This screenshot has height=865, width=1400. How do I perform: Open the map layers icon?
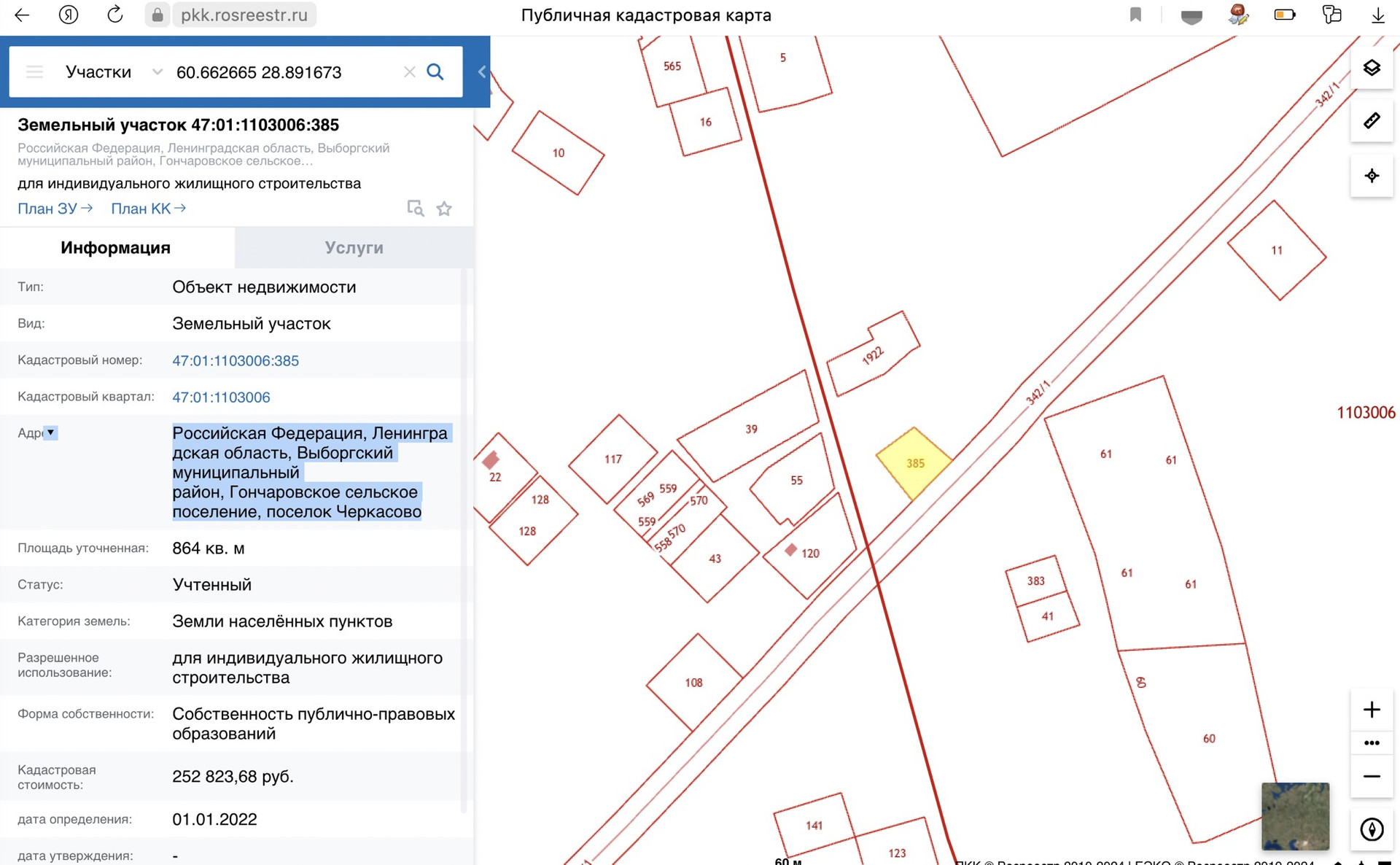1372,68
